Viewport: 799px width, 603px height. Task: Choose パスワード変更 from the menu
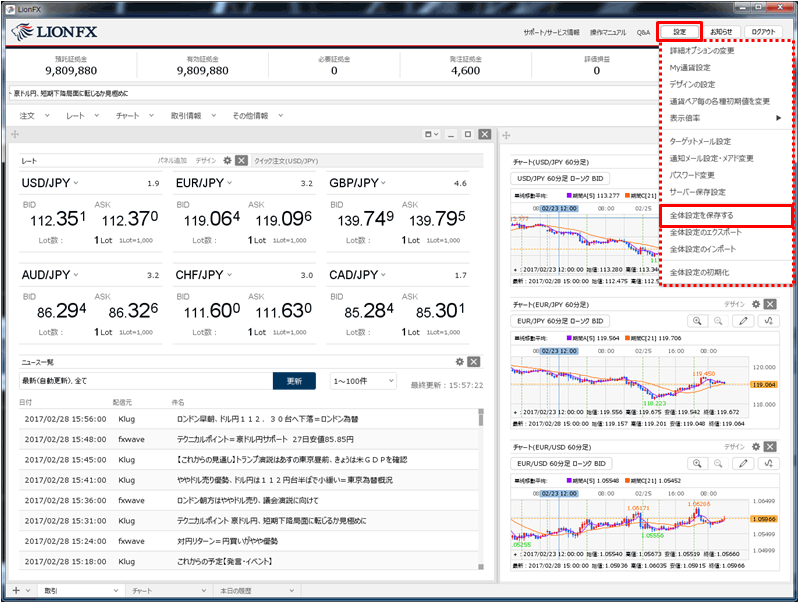(692, 175)
